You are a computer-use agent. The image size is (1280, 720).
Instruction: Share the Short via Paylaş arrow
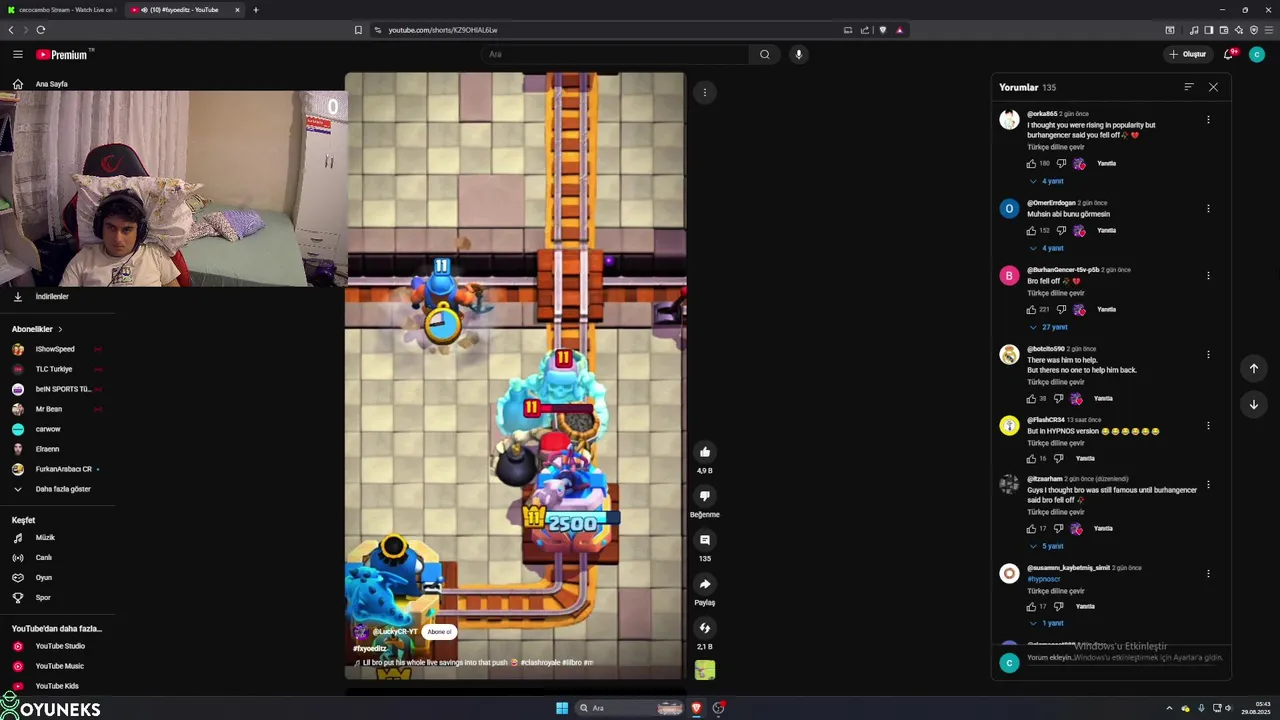(705, 584)
